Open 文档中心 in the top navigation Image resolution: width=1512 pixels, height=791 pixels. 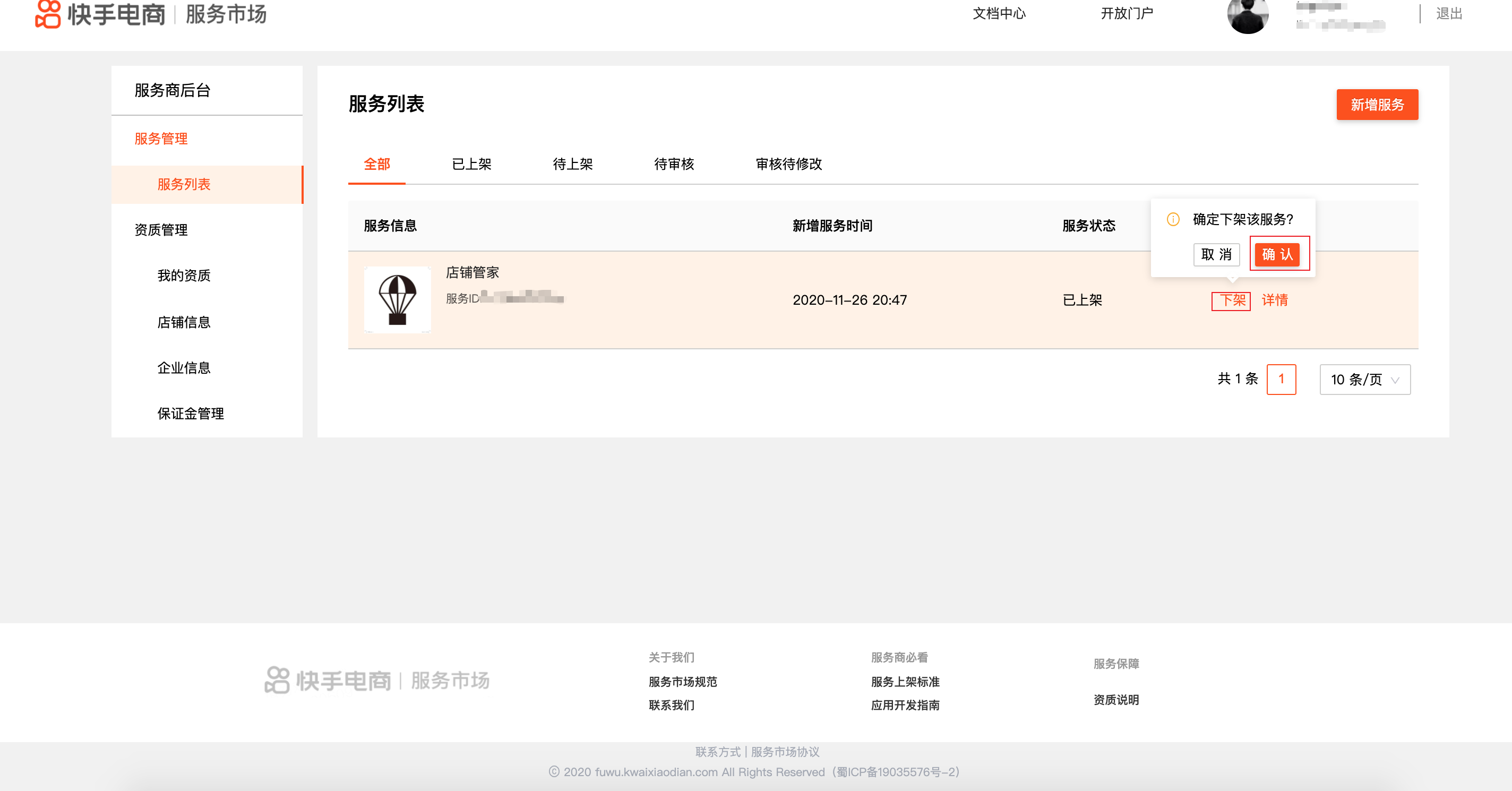pyautogui.click(x=999, y=13)
